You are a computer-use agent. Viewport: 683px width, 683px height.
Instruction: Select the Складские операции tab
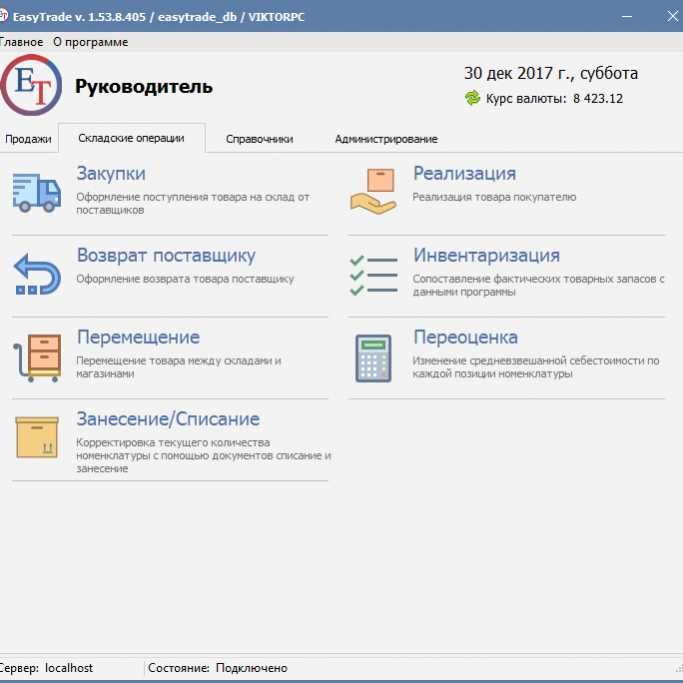(x=132, y=138)
